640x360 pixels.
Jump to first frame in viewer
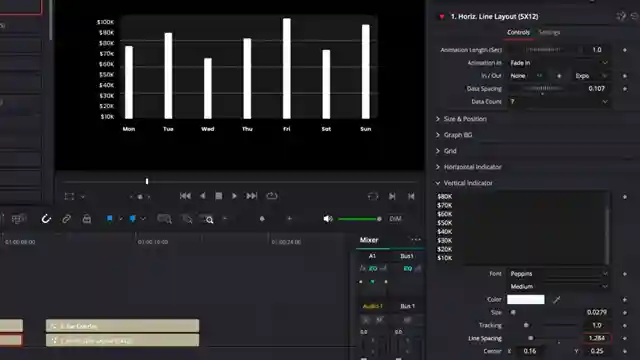click(x=185, y=196)
